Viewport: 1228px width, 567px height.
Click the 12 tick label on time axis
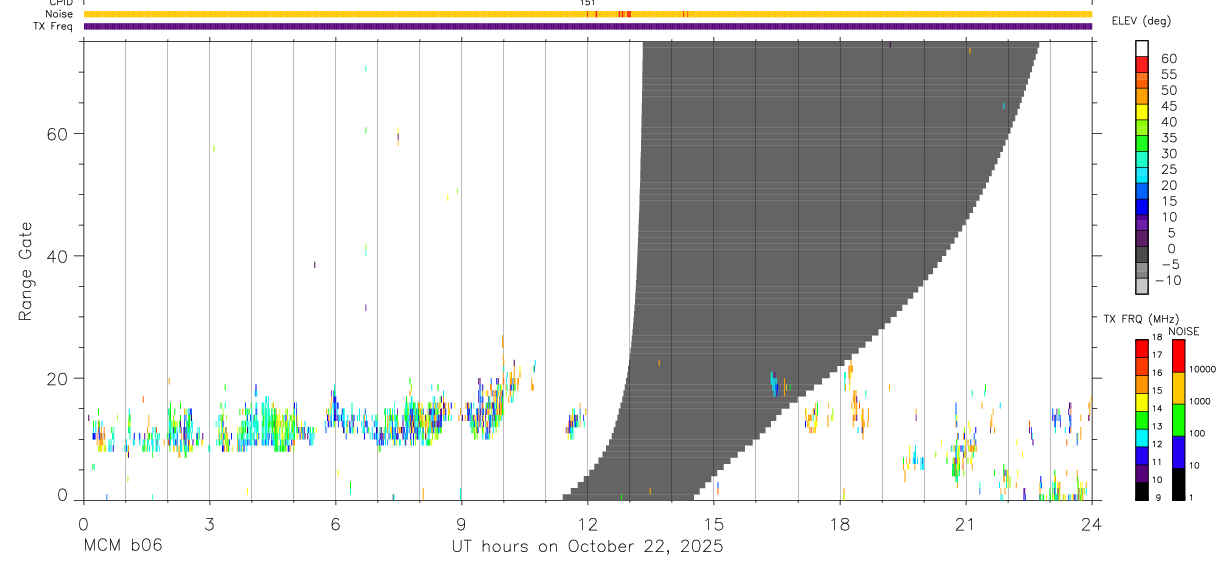[x=587, y=523]
